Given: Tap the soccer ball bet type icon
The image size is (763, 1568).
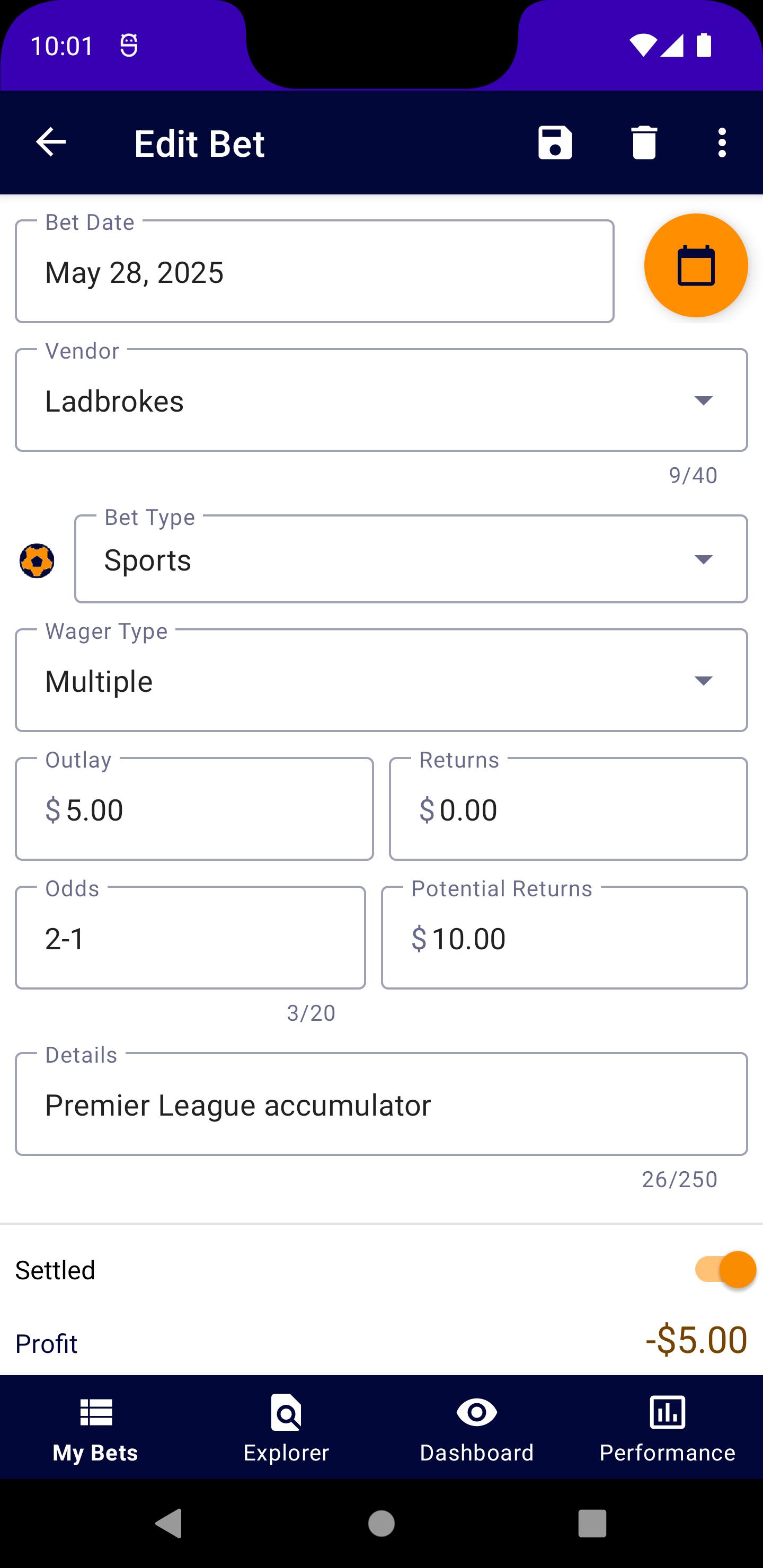Looking at the screenshot, I should pos(37,560).
